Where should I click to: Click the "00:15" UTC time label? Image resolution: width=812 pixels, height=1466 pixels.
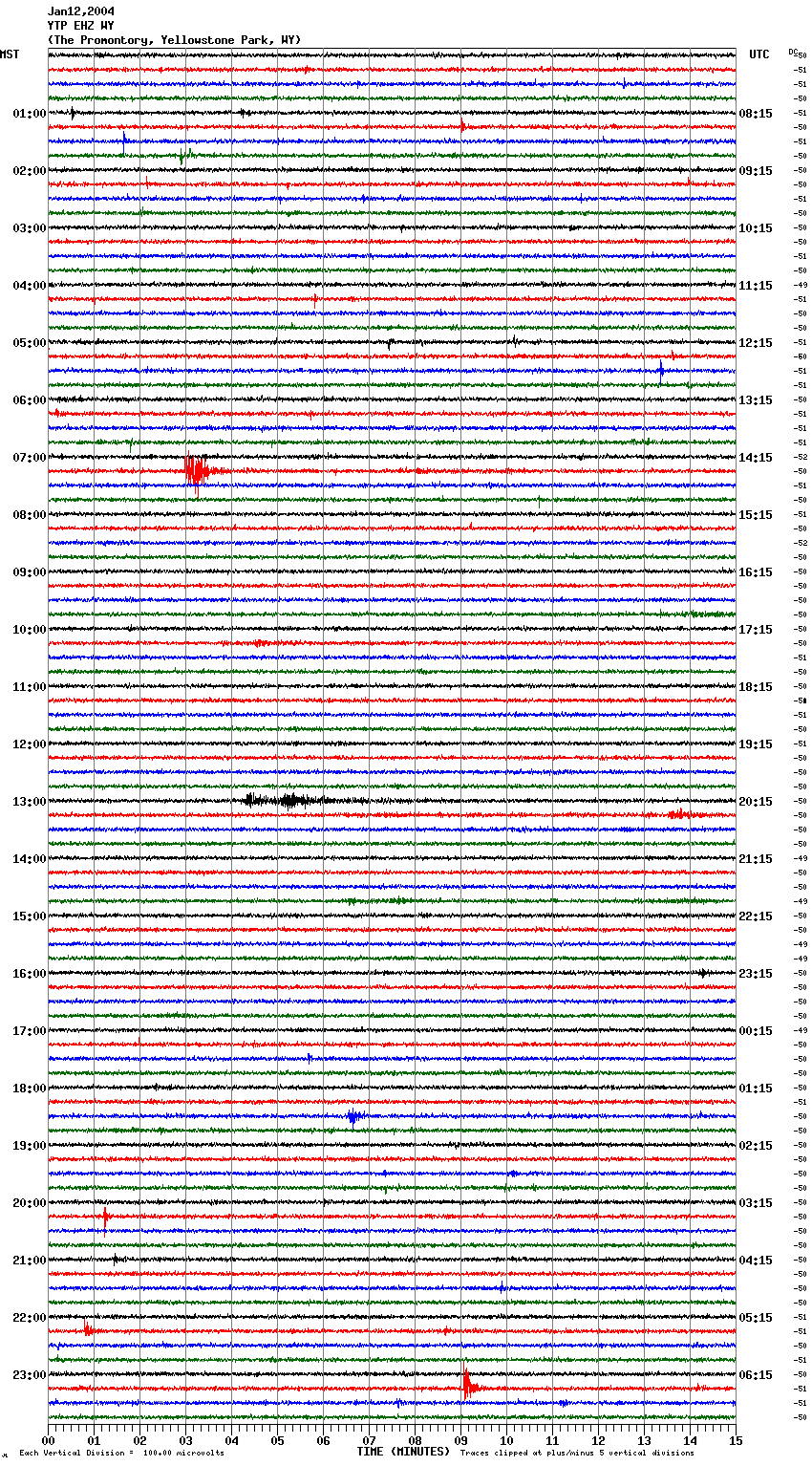coord(756,1031)
